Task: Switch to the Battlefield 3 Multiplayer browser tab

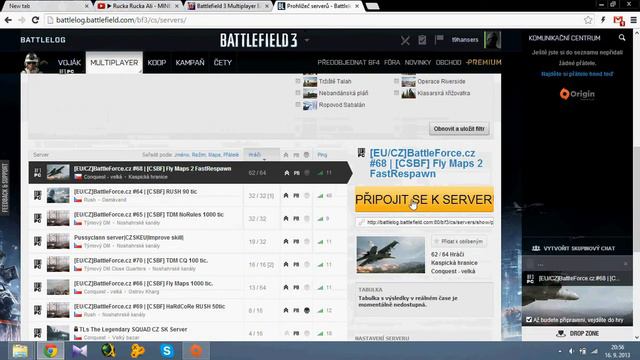Action: point(229,6)
